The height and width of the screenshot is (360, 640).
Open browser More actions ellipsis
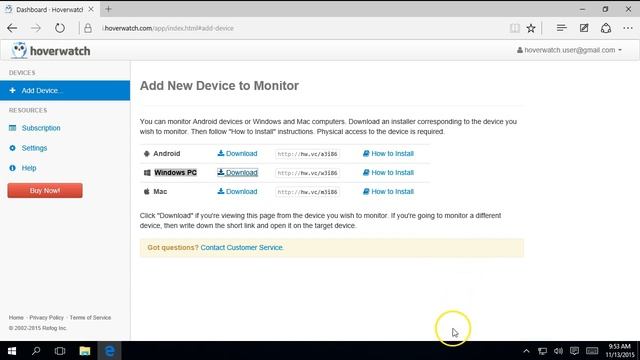point(628,28)
